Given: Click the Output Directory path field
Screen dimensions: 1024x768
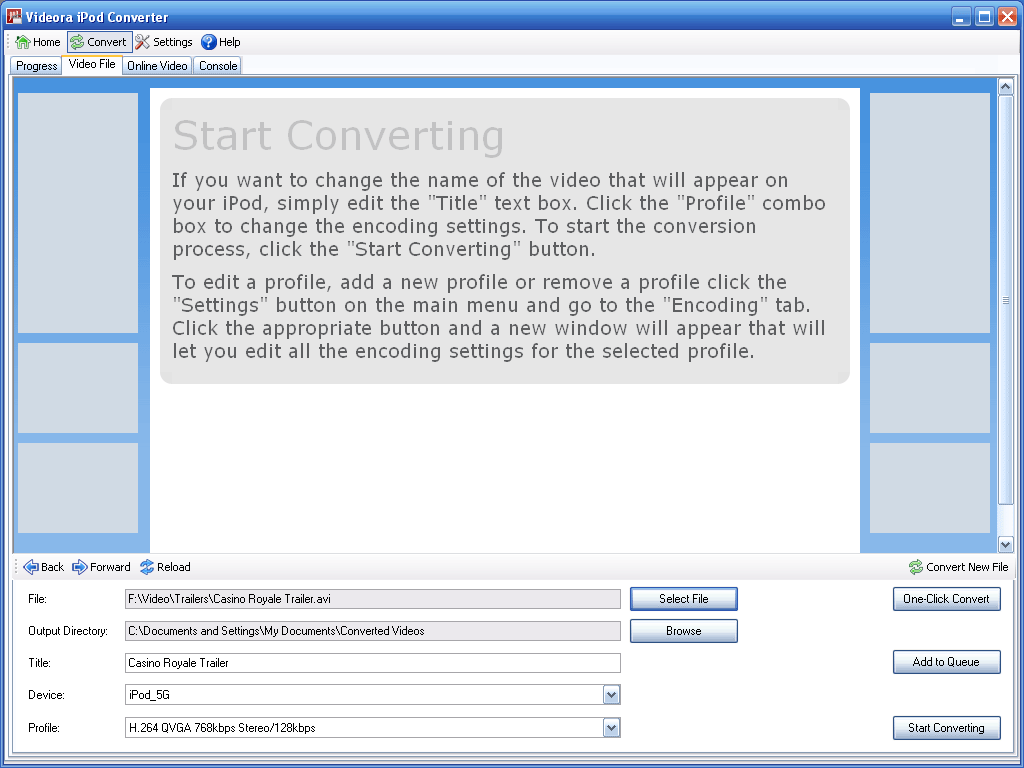Looking at the screenshot, I should tap(372, 631).
